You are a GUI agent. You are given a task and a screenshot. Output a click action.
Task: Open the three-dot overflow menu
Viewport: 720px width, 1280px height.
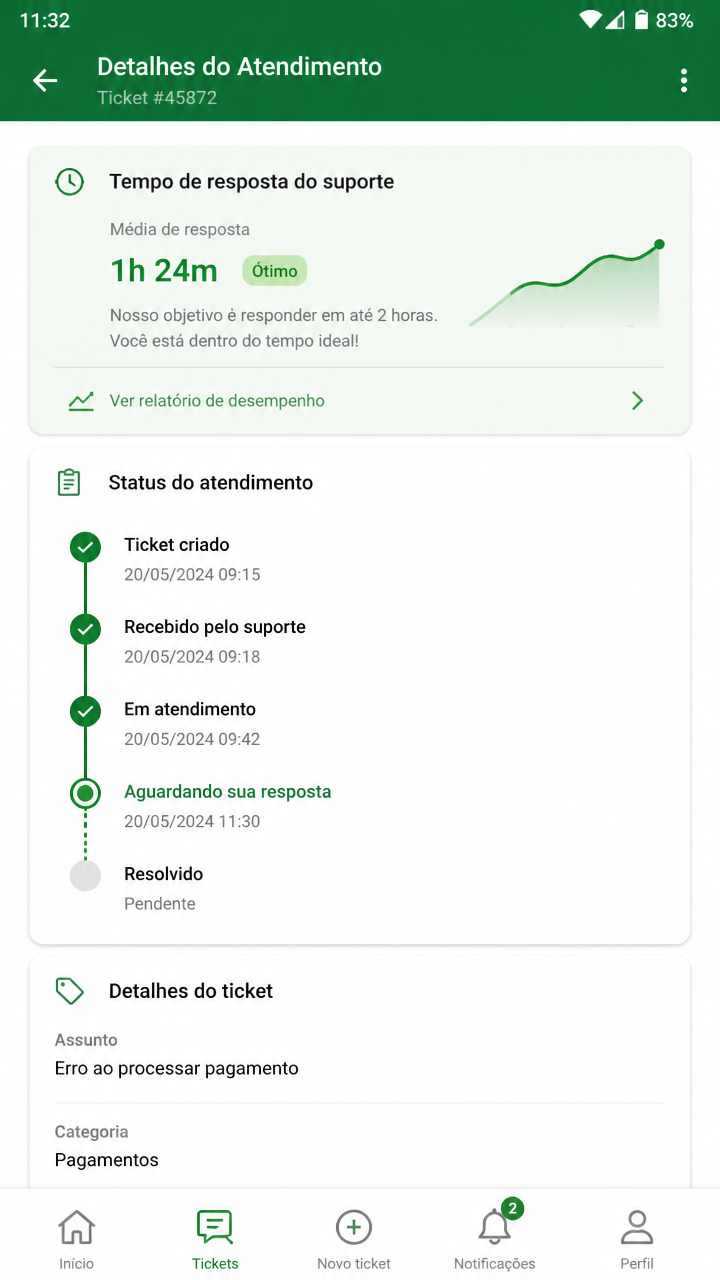pyautogui.click(x=684, y=81)
